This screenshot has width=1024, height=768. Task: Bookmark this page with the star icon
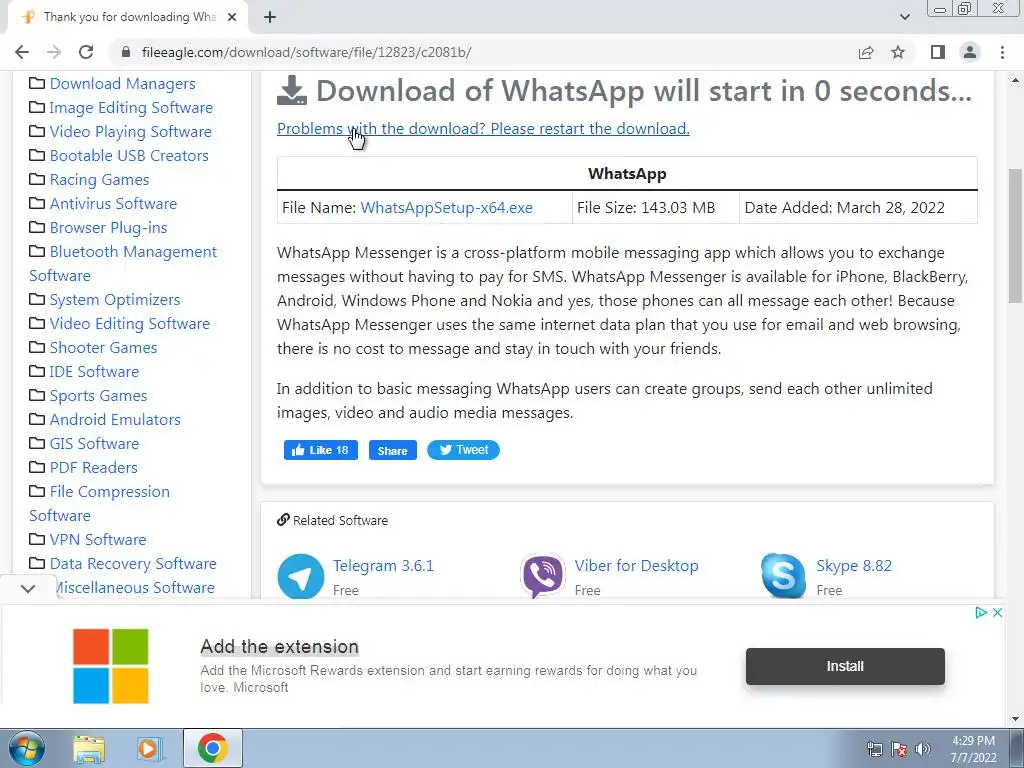(898, 52)
